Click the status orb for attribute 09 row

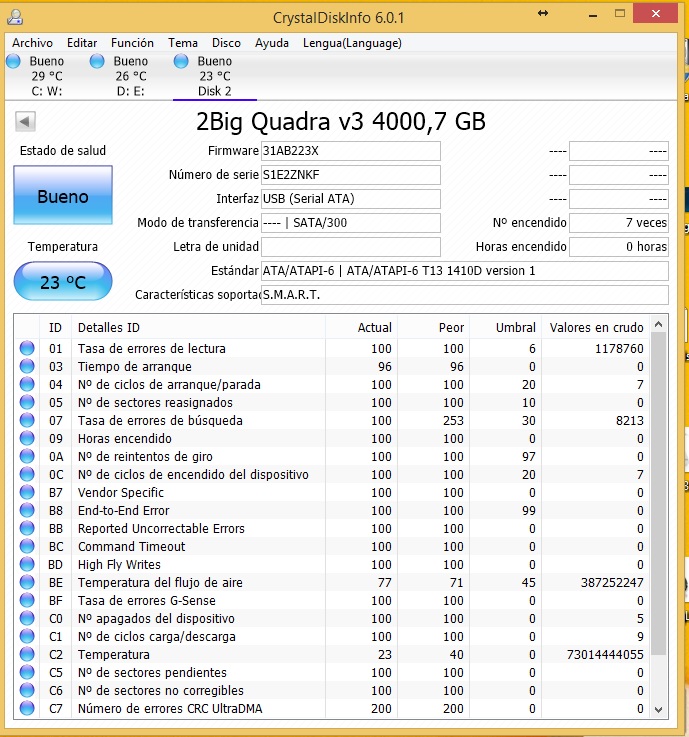tap(27, 438)
